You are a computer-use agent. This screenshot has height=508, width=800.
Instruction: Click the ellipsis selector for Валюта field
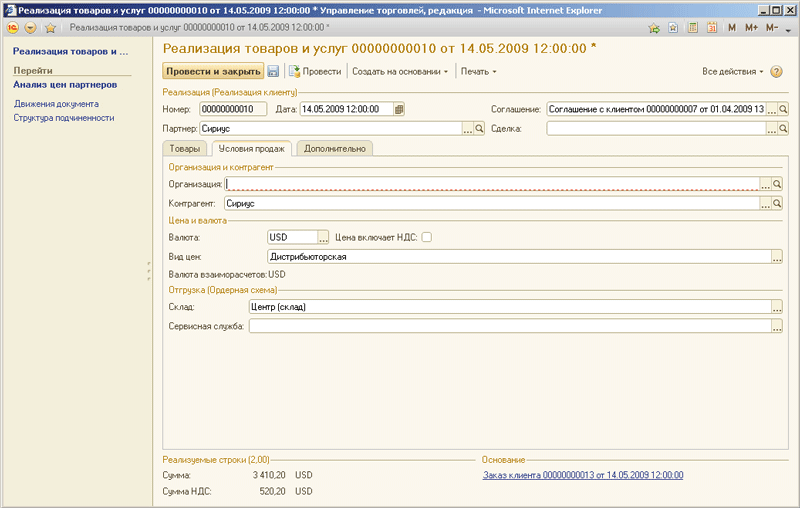(x=323, y=237)
